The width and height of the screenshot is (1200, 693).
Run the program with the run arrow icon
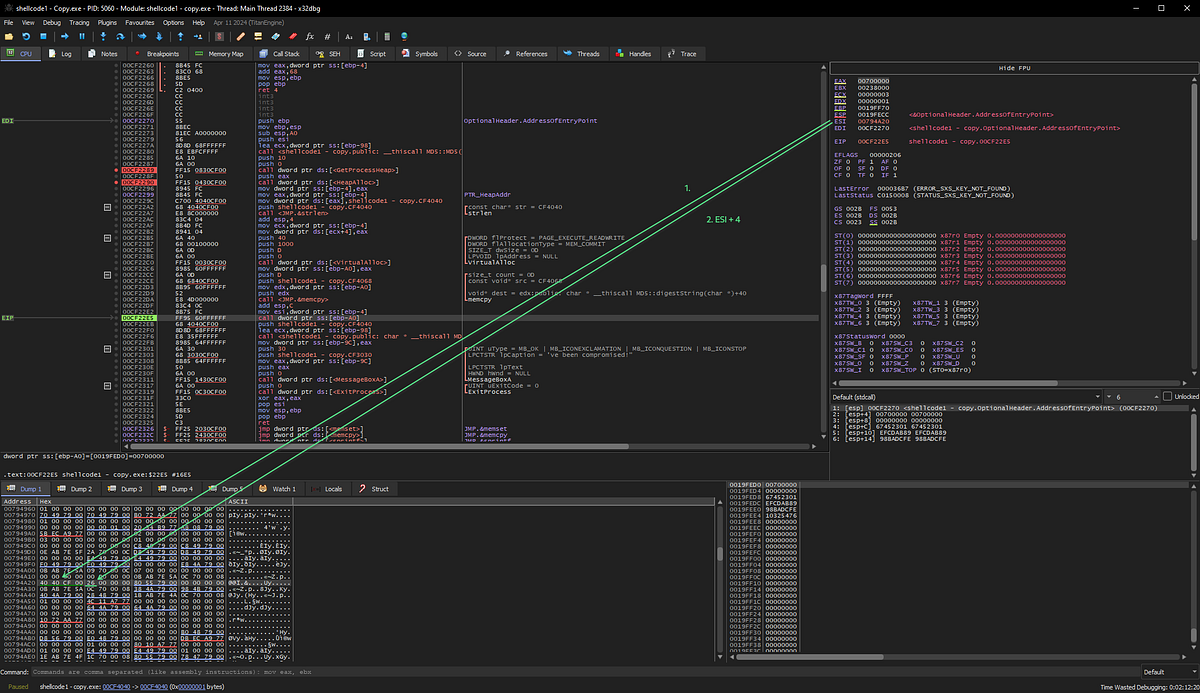[x=65, y=36]
